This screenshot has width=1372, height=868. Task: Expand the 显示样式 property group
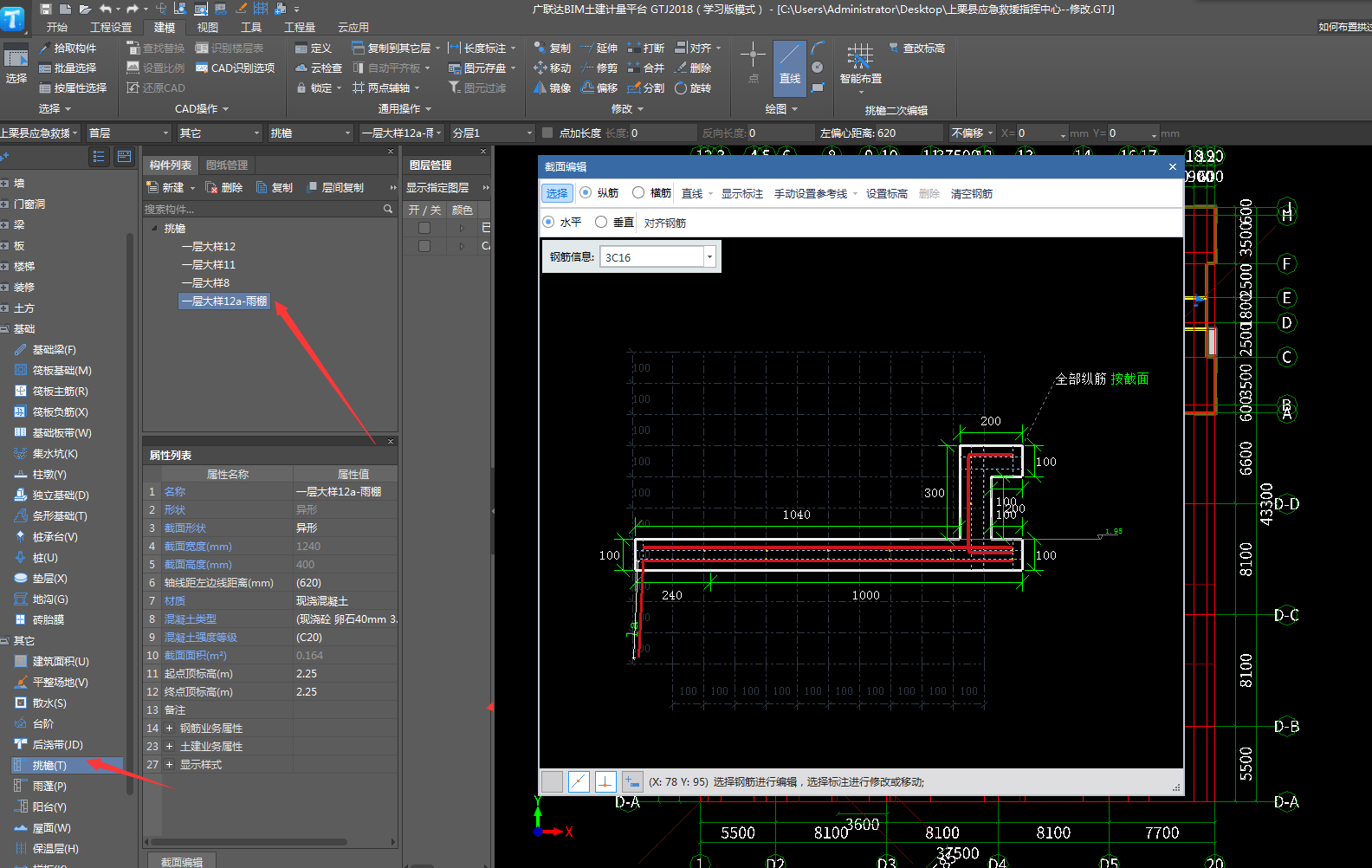[170, 765]
